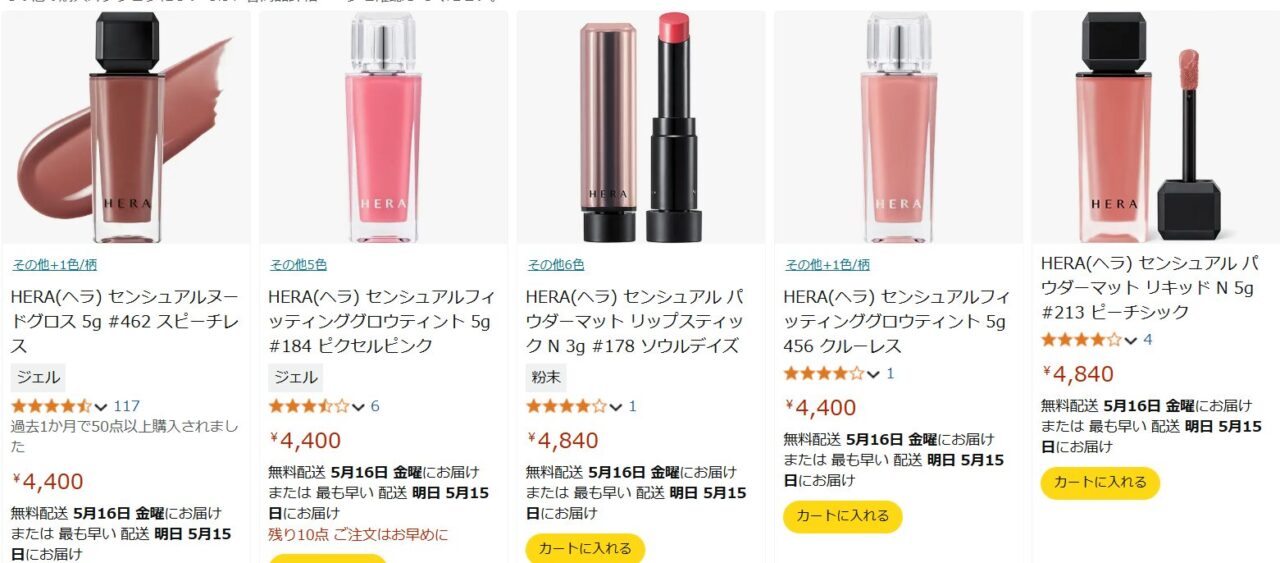Open その他6色 color options link
Viewport: 1280px width, 563px height.
coord(556,265)
